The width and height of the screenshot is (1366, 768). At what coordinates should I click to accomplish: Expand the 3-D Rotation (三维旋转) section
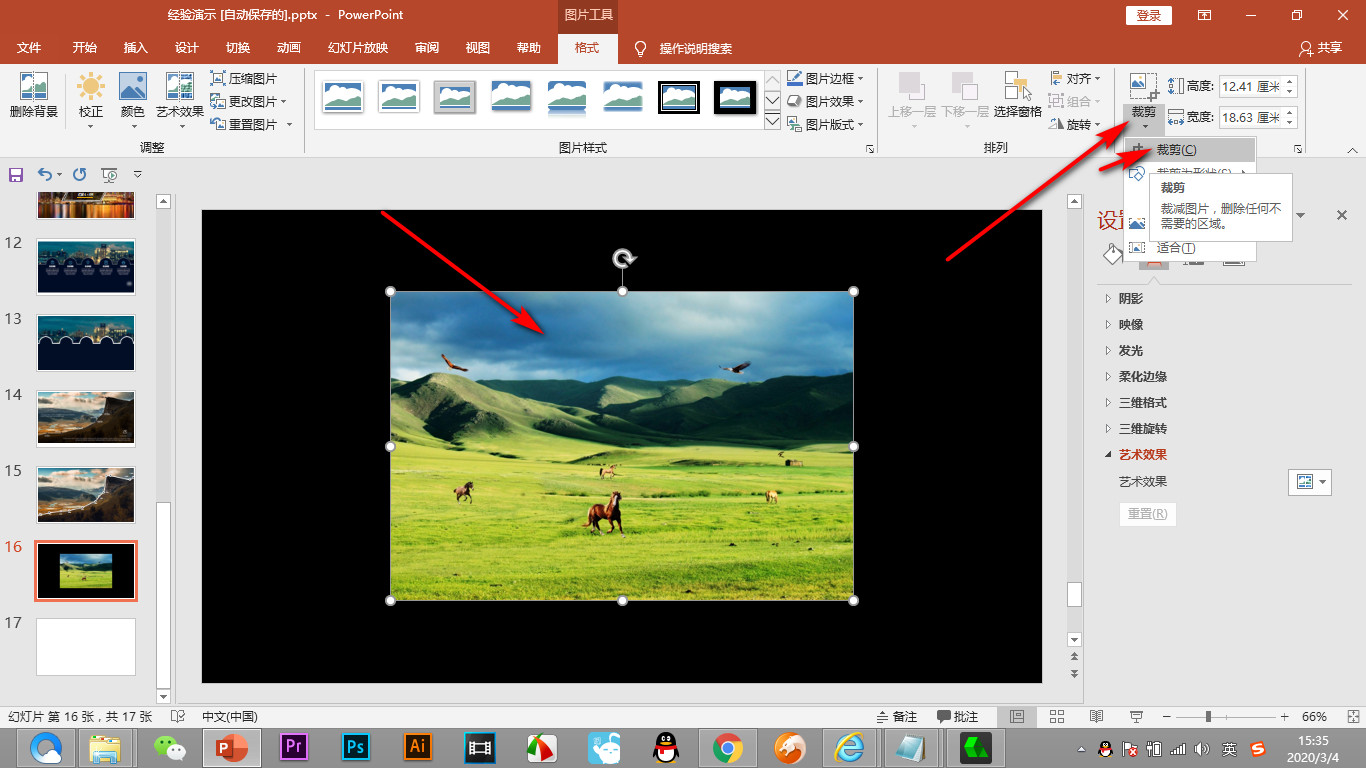[1143, 428]
